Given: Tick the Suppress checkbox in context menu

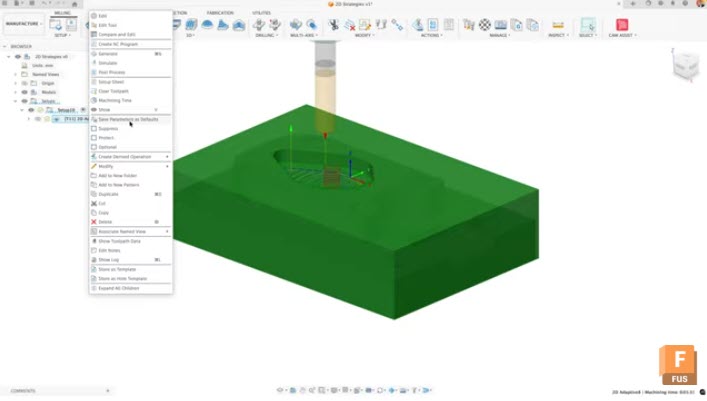Looking at the screenshot, I should click(x=94, y=129).
